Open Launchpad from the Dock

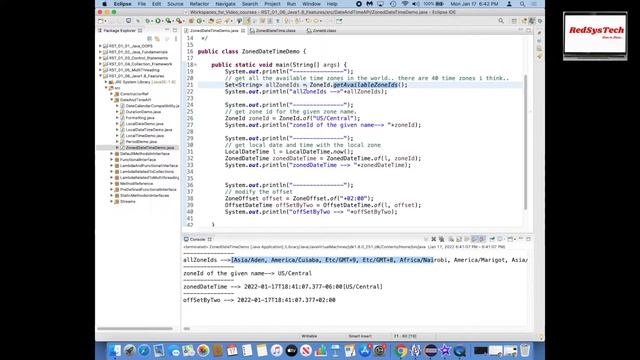pos(129,350)
